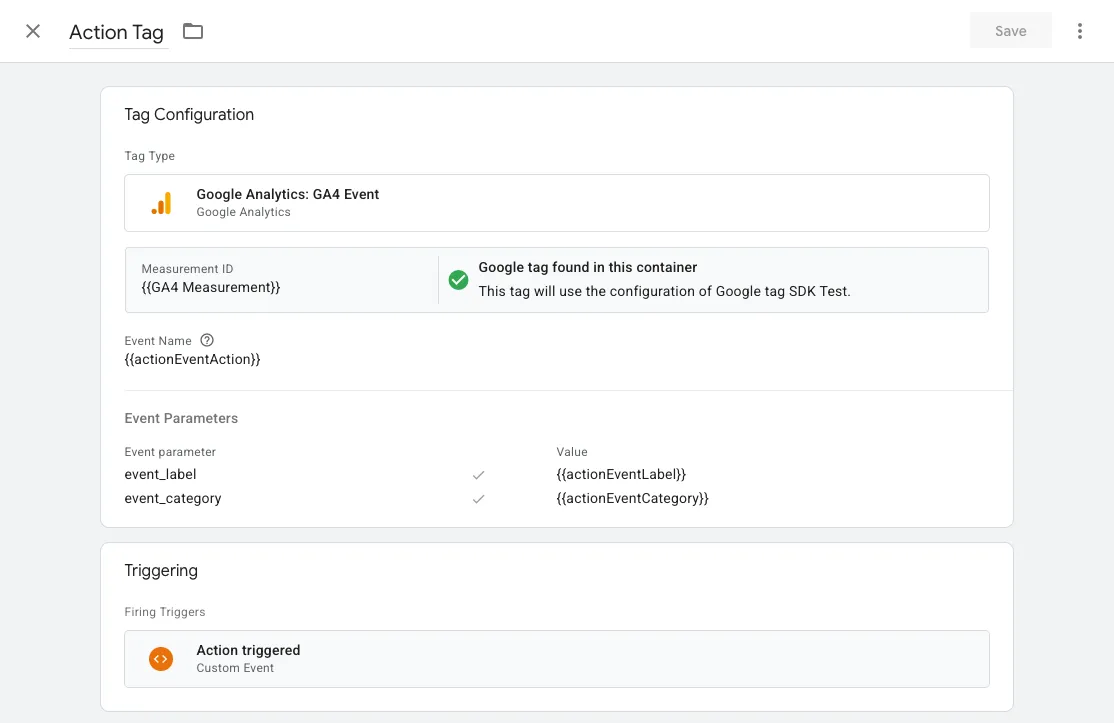Screen dimensions: 1114x723
Task: Click the {{actionEventLabel}} value
Action: [621, 474]
